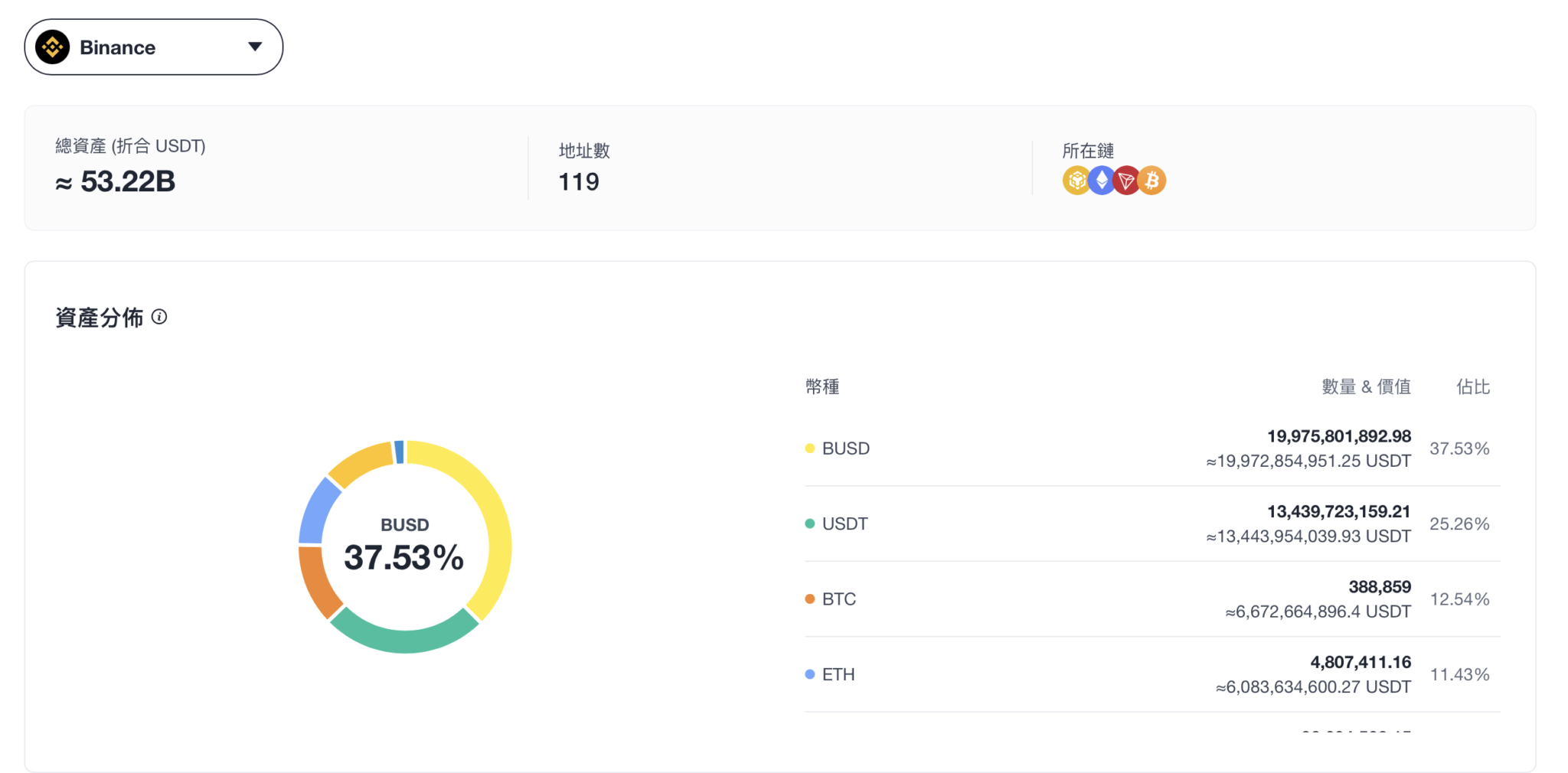Click the Ethereum chain icon
This screenshot has width=1568, height=773.
(1102, 181)
